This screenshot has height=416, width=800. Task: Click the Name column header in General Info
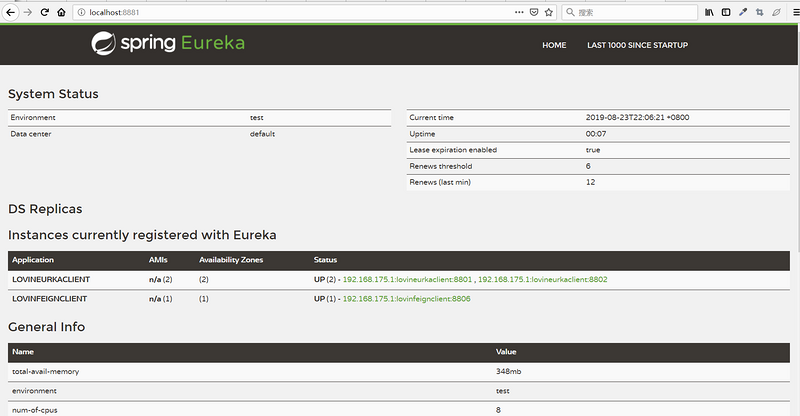pos(23,352)
